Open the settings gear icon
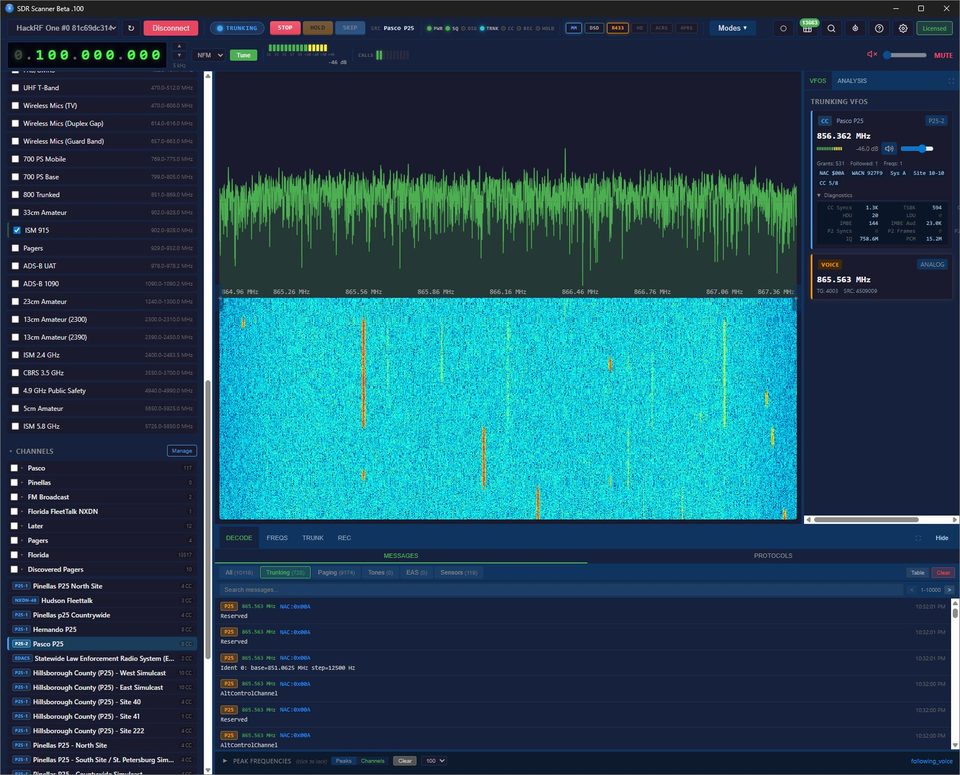960x775 pixels. pos(903,28)
